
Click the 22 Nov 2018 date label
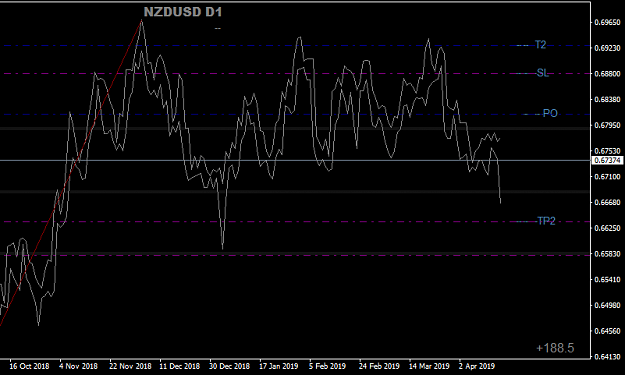point(130,366)
